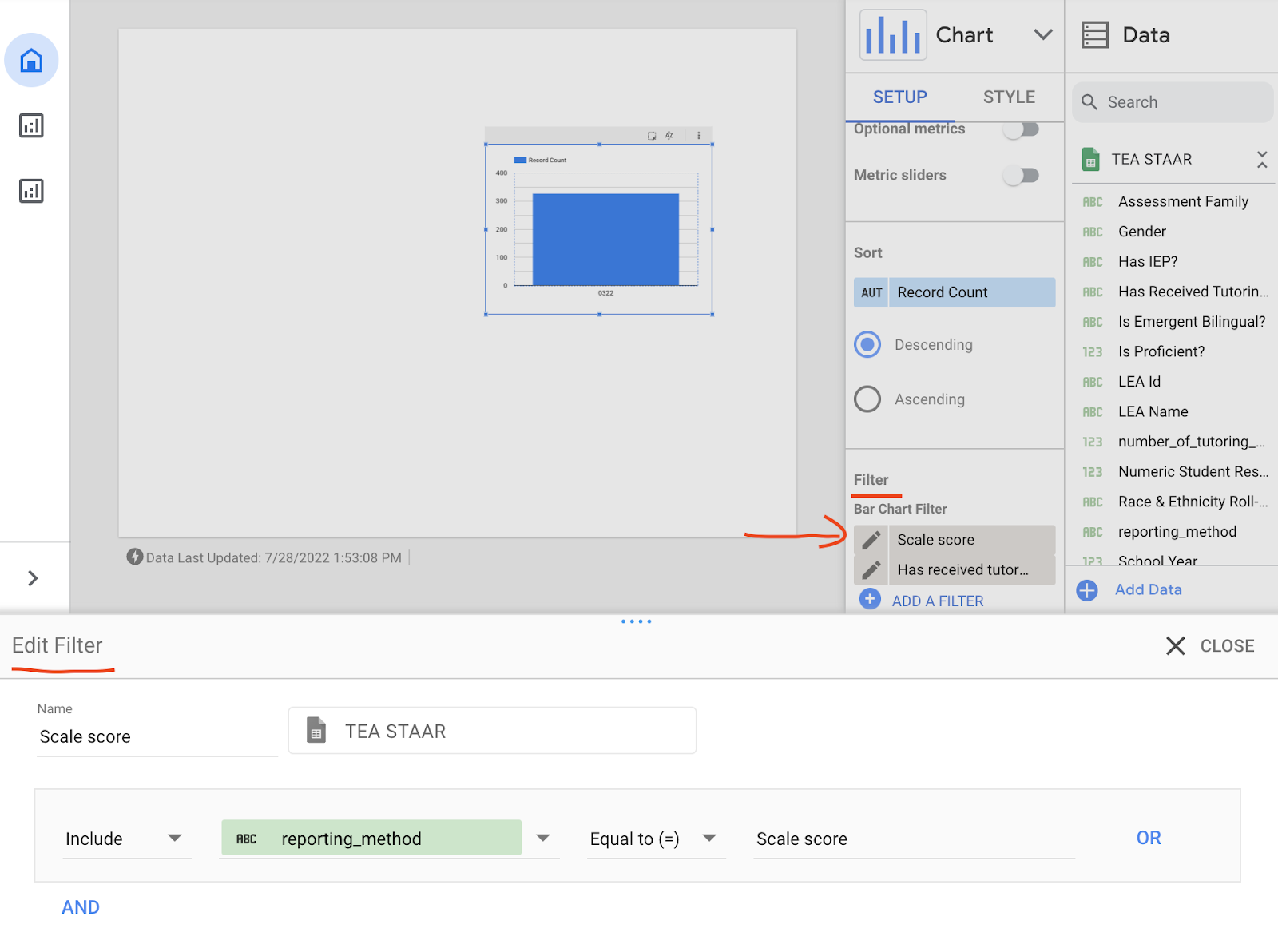Screen dimensions: 1278x952
Task: Edit the Has received tutor filter pencil
Action: (871, 569)
